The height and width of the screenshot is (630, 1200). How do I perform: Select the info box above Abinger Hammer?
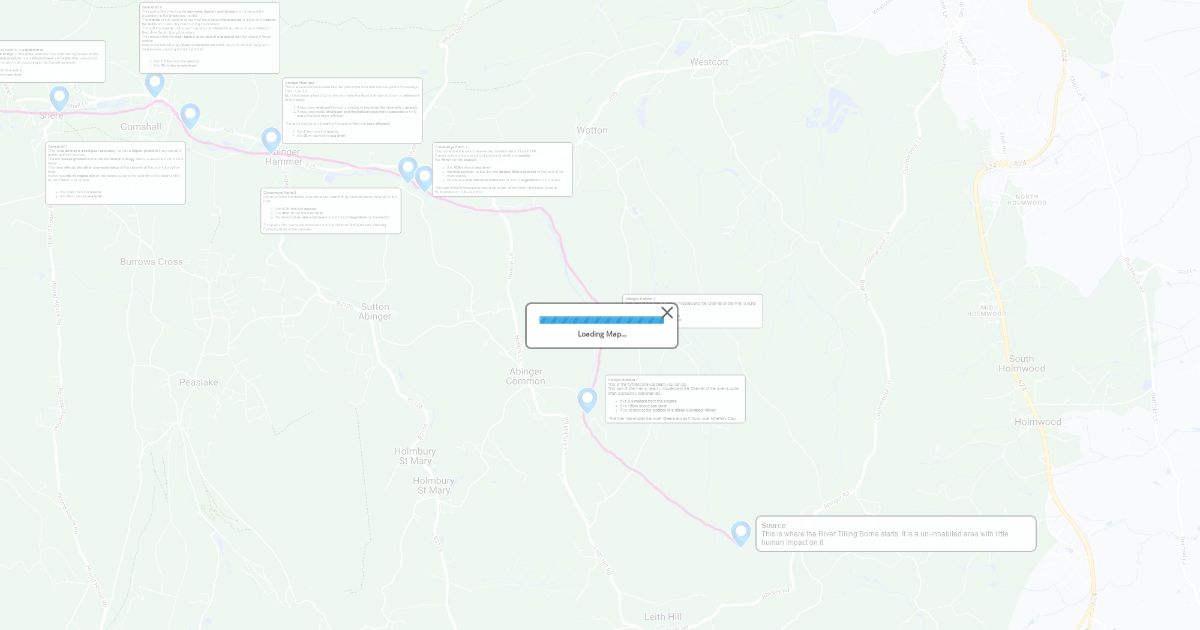[x=352, y=110]
